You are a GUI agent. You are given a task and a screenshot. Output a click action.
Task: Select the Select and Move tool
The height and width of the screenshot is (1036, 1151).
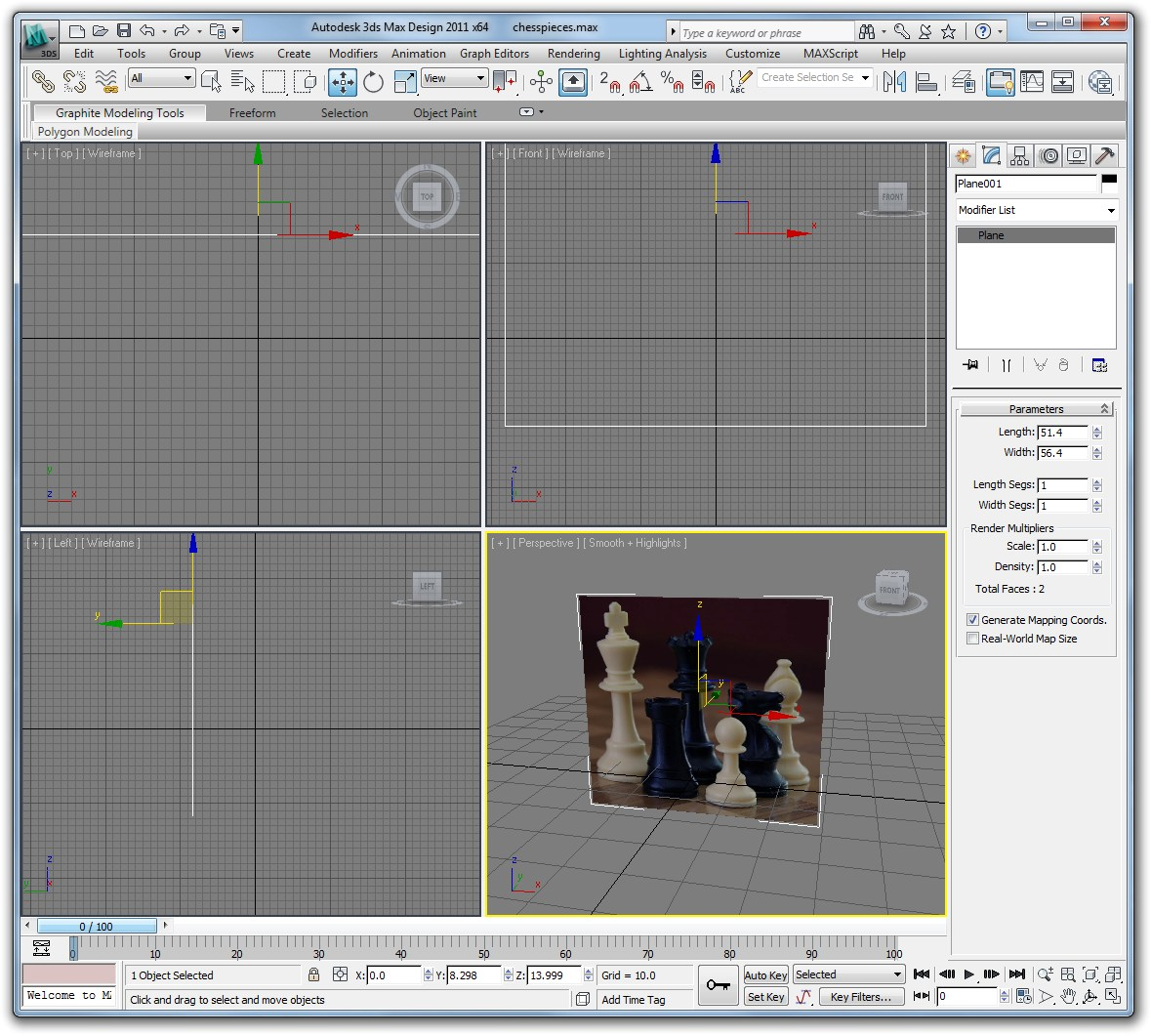[343, 82]
